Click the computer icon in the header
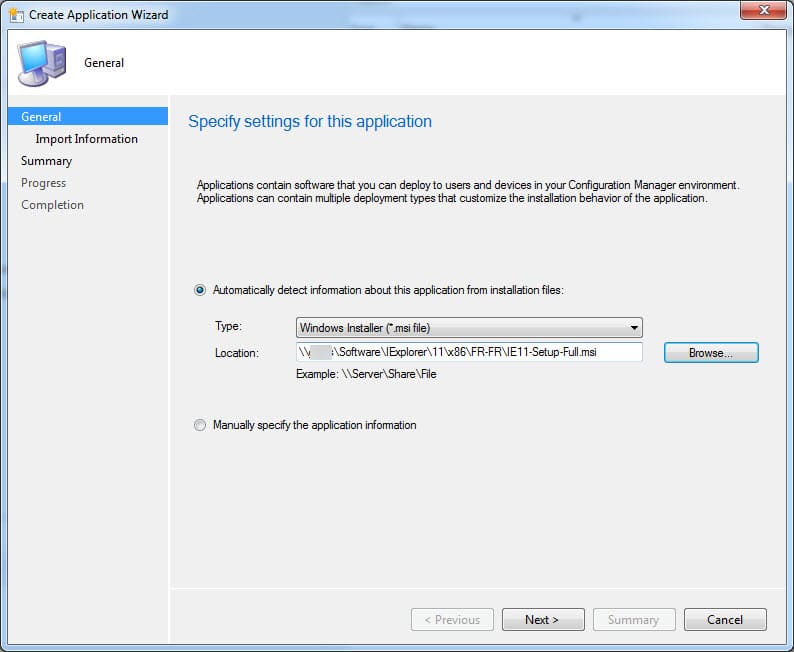Screen dimensions: 794x652 (x=41, y=63)
